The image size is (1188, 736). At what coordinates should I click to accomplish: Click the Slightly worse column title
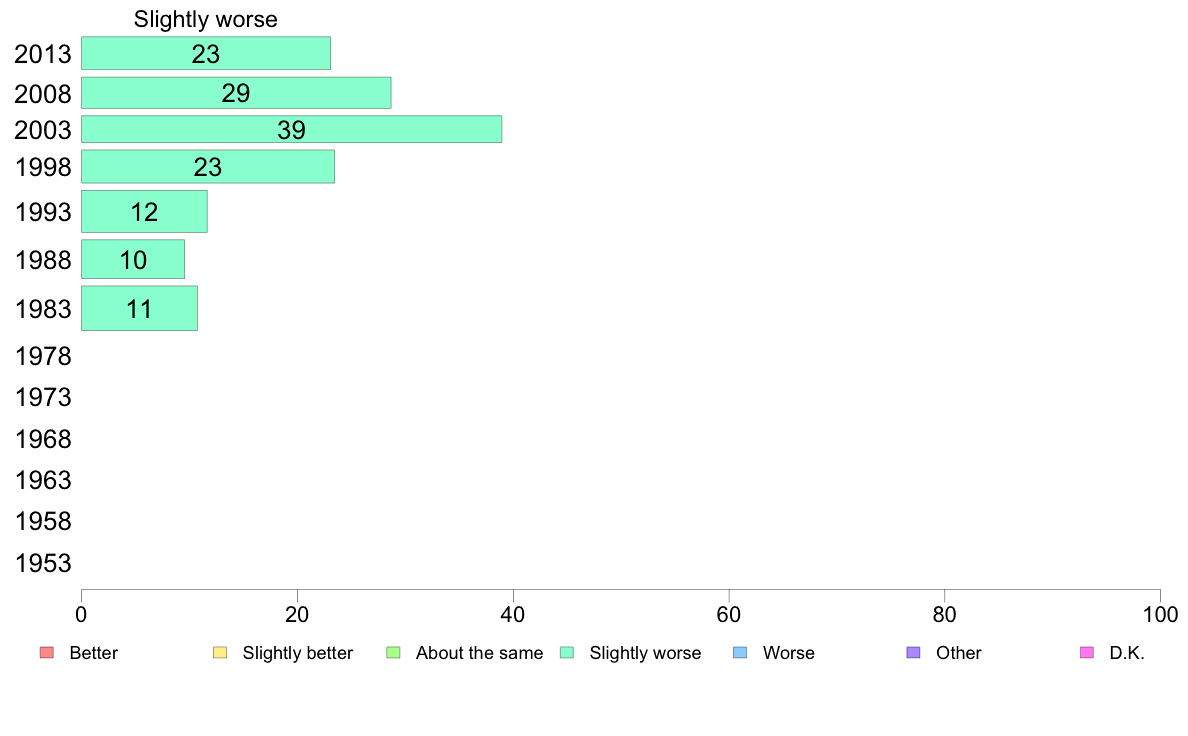click(x=206, y=19)
